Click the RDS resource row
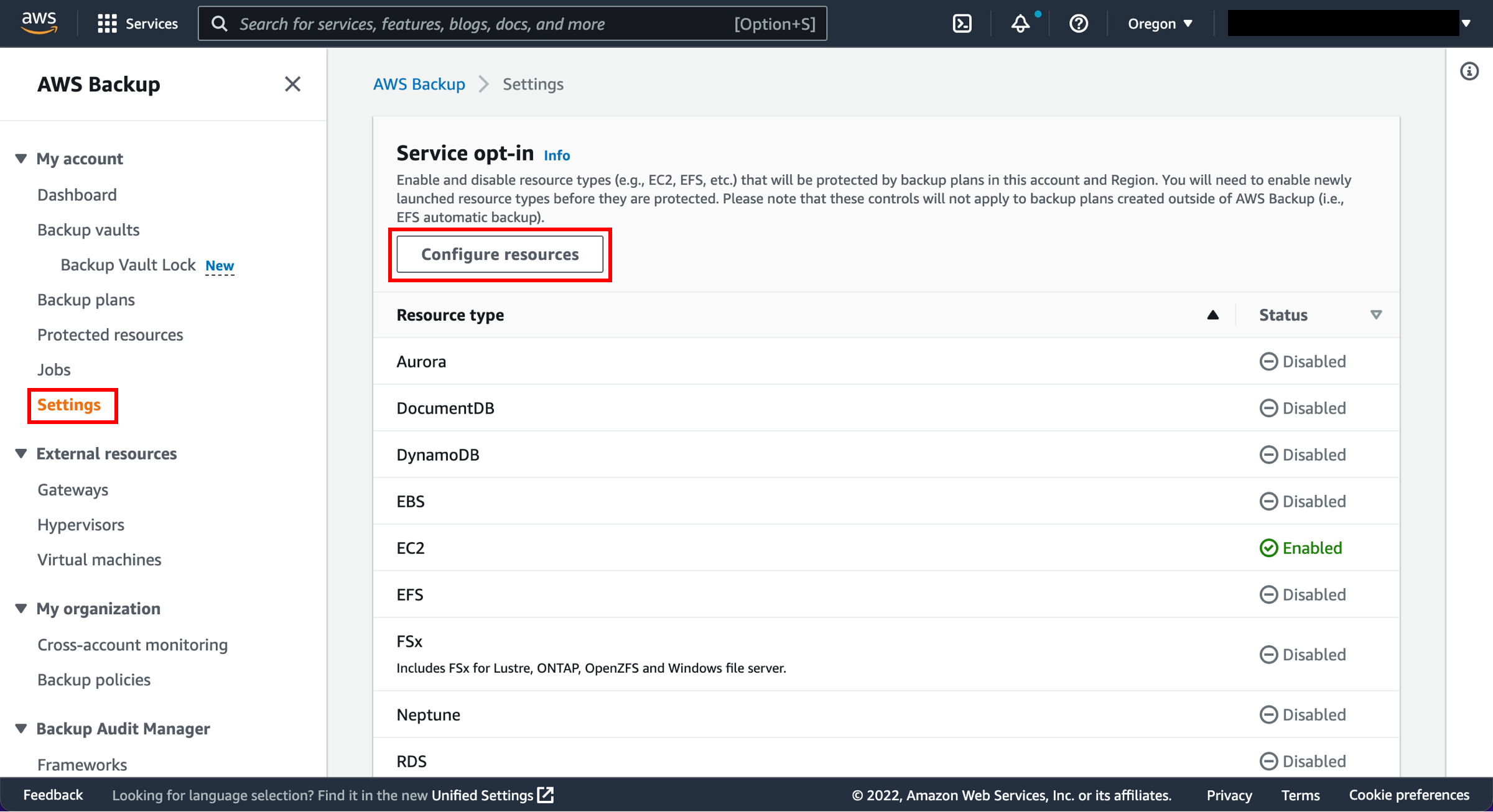 (886, 759)
